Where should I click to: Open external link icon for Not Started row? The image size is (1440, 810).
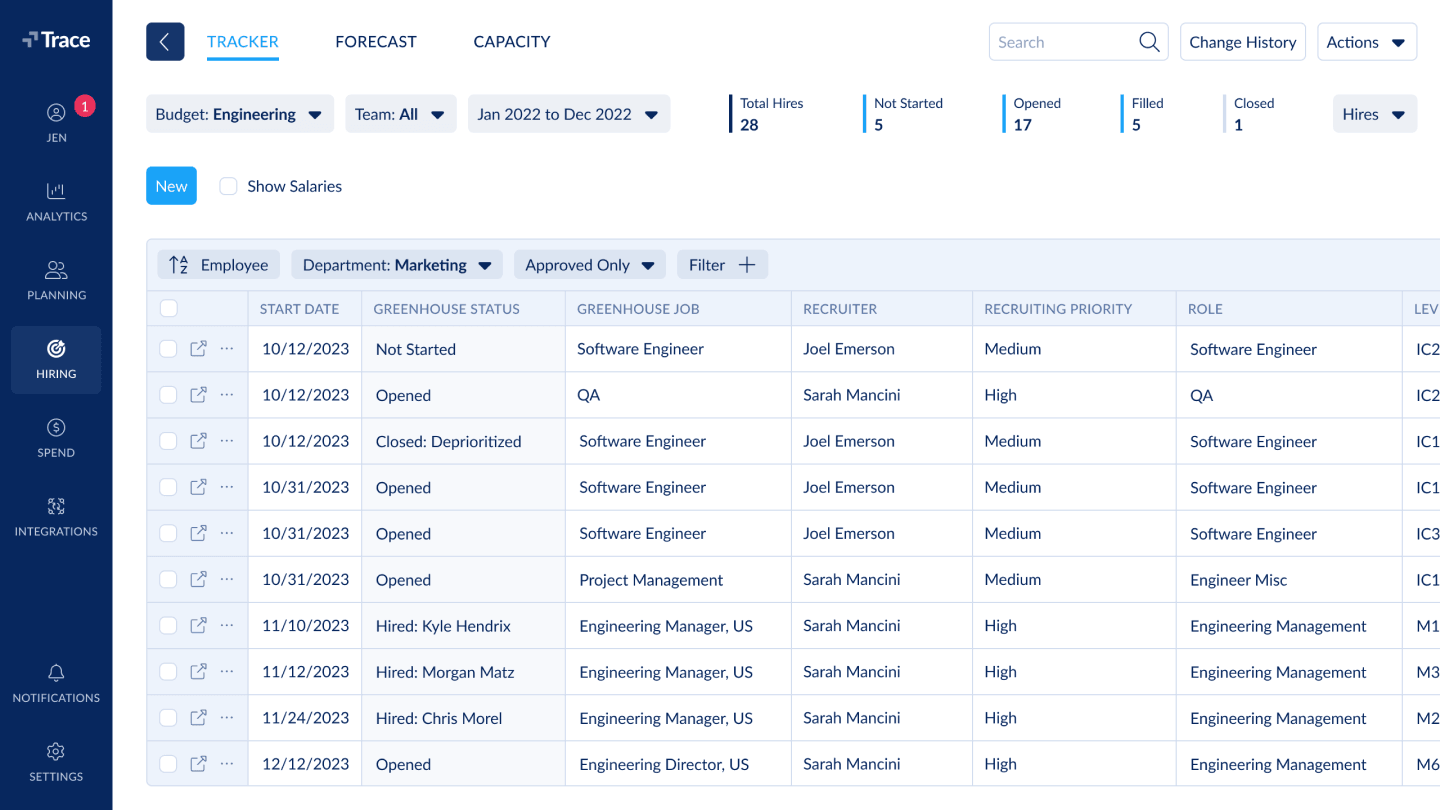point(198,349)
